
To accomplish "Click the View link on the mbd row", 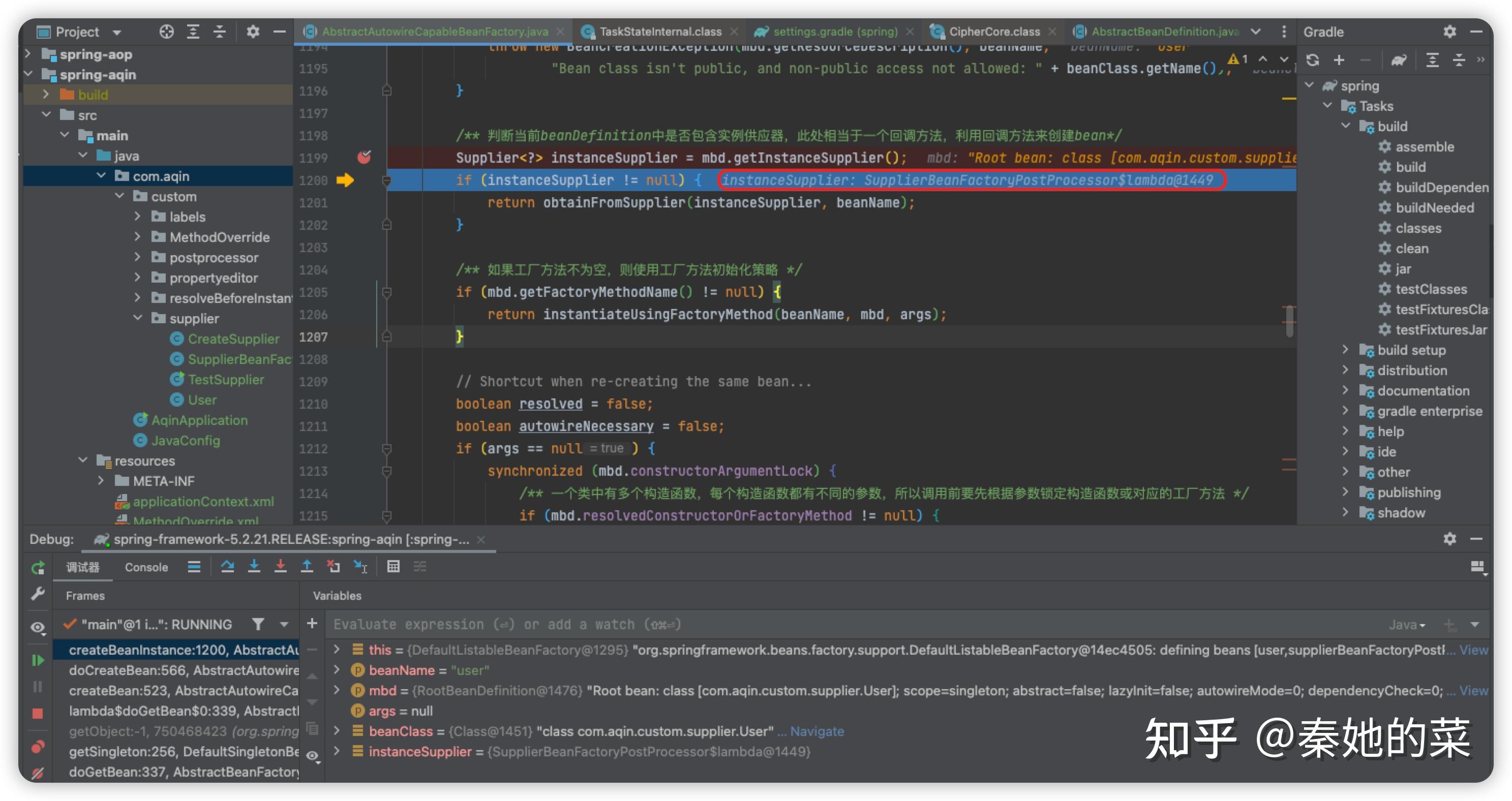I will point(1473,691).
